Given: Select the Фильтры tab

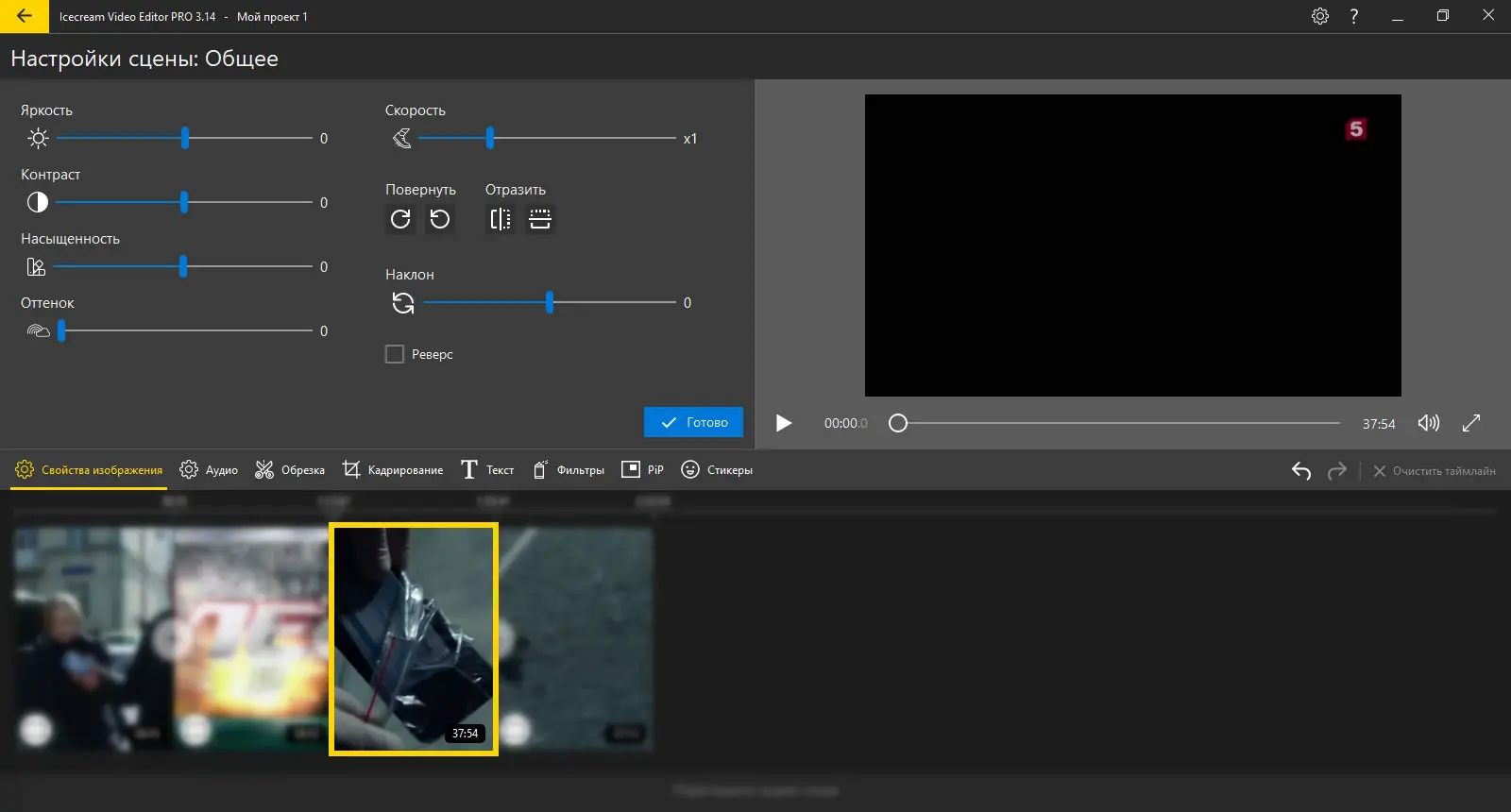Looking at the screenshot, I should pyautogui.click(x=569, y=470).
